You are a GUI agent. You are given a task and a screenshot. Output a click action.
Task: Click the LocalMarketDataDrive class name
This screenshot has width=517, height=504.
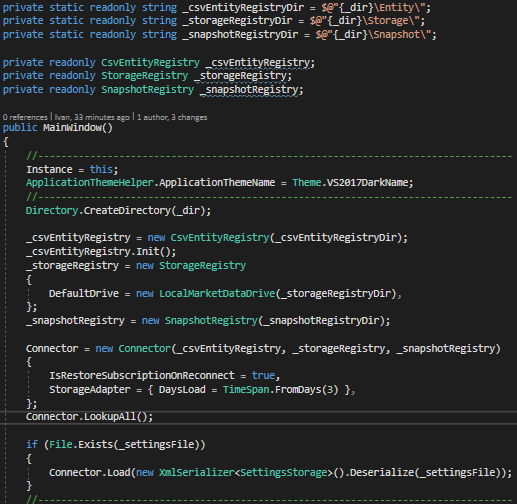tap(217, 293)
